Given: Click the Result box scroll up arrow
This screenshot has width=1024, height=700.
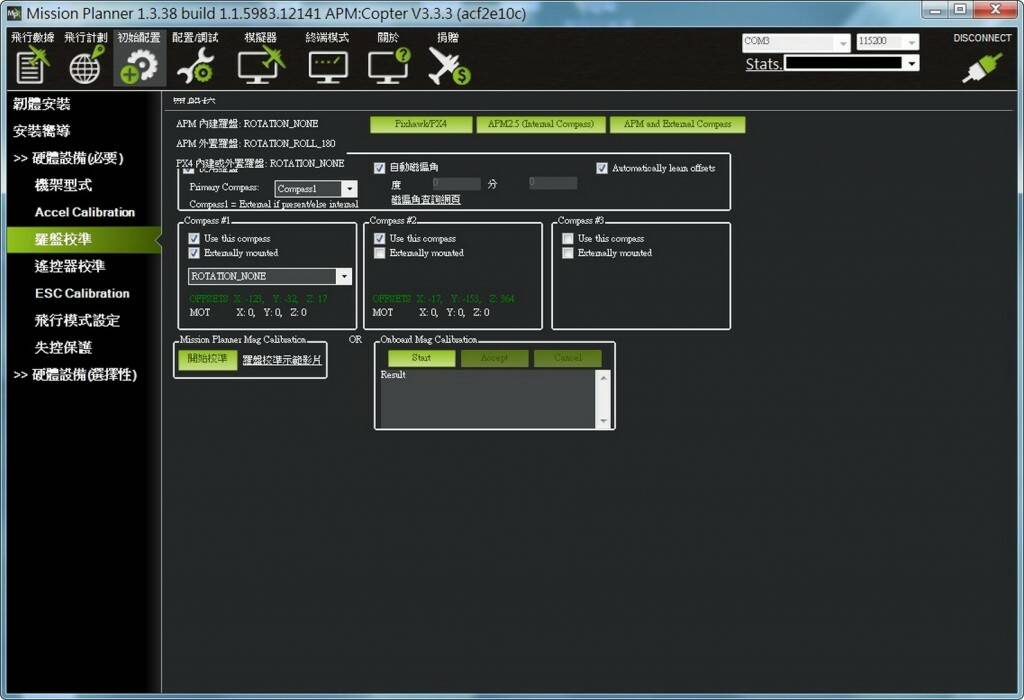Looking at the screenshot, I should tap(603, 377).
